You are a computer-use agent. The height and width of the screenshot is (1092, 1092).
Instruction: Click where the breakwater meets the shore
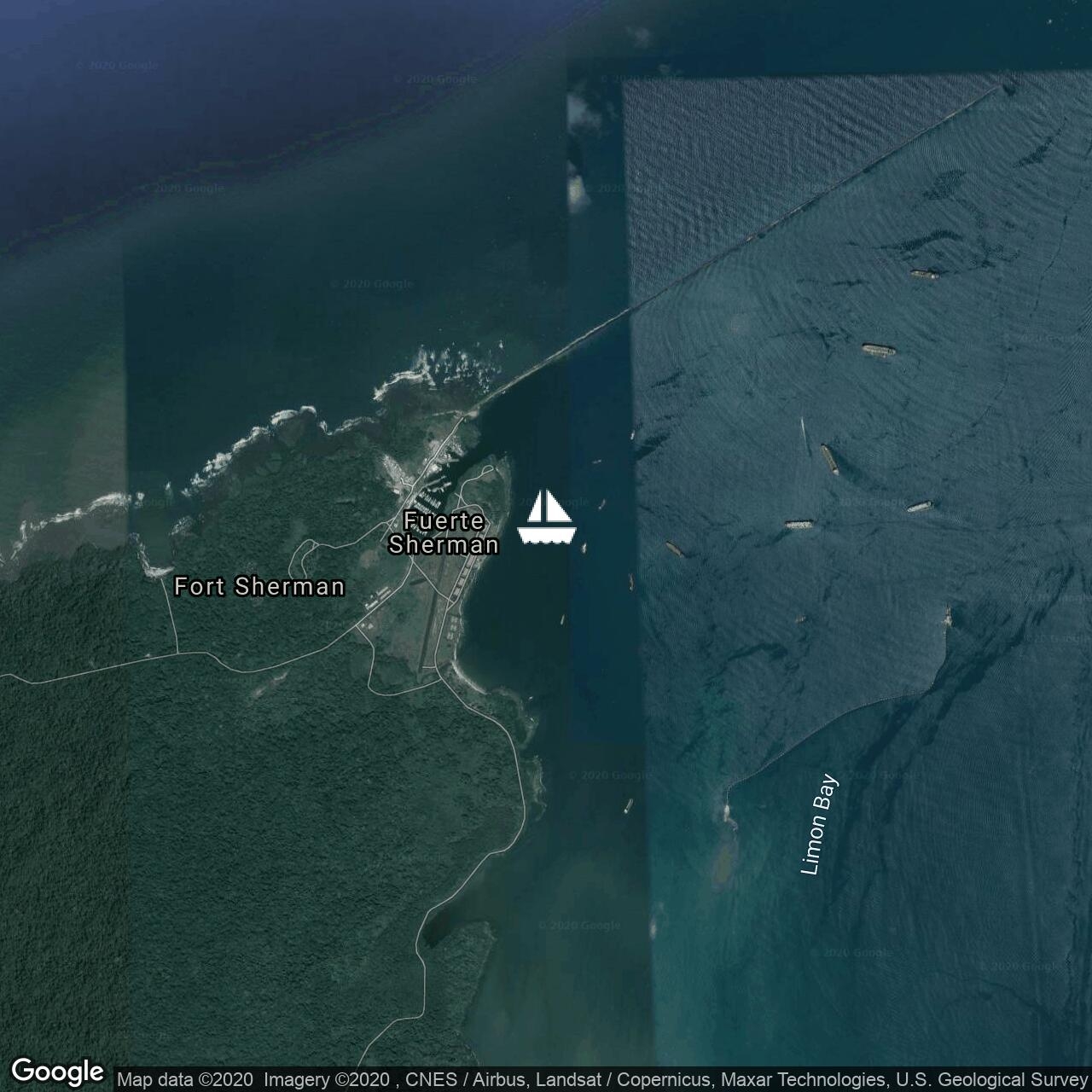pyautogui.click(x=465, y=414)
